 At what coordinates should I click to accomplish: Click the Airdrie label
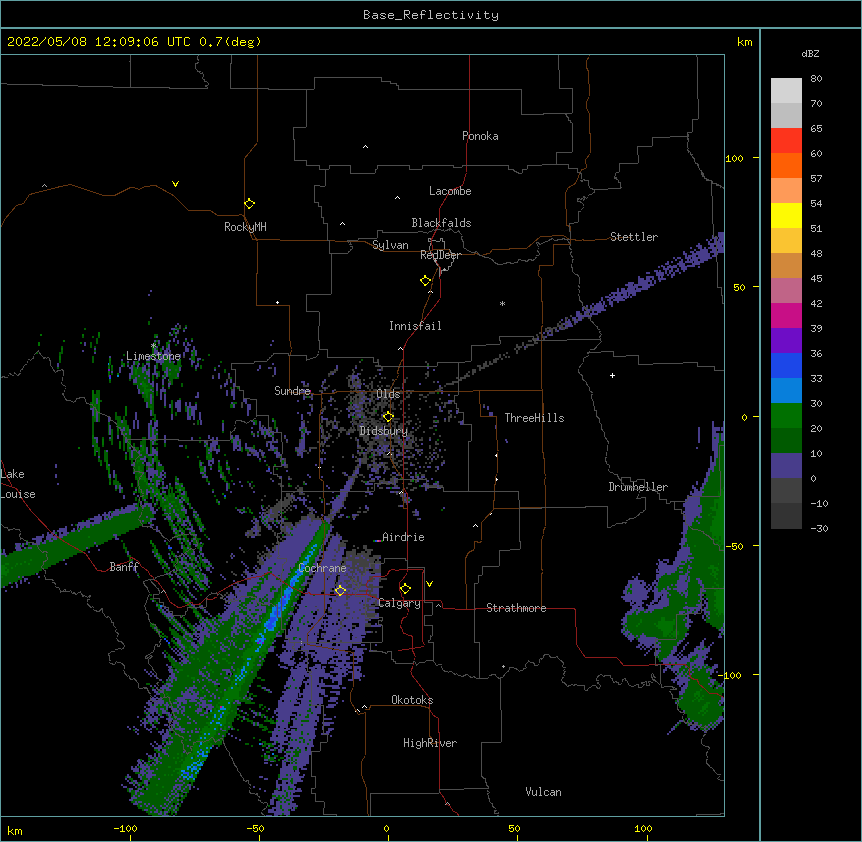click(403, 537)
